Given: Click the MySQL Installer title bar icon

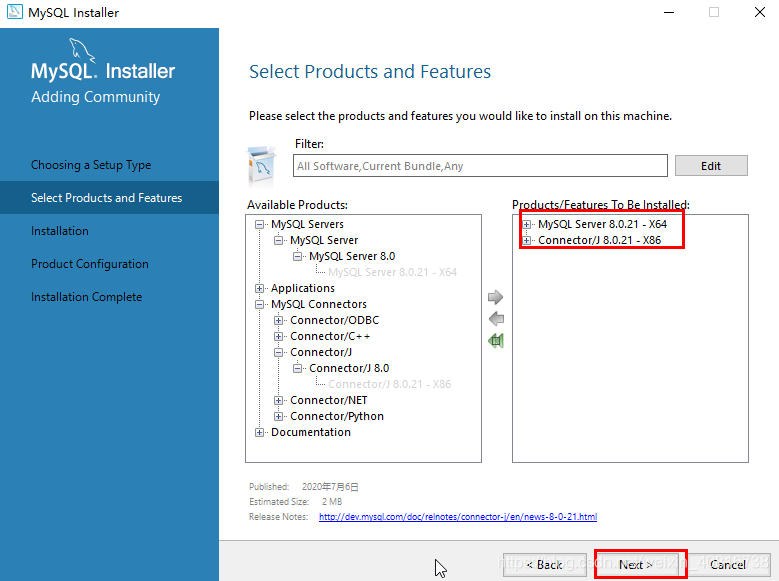Looking at the screenshot, I should 14,12.
